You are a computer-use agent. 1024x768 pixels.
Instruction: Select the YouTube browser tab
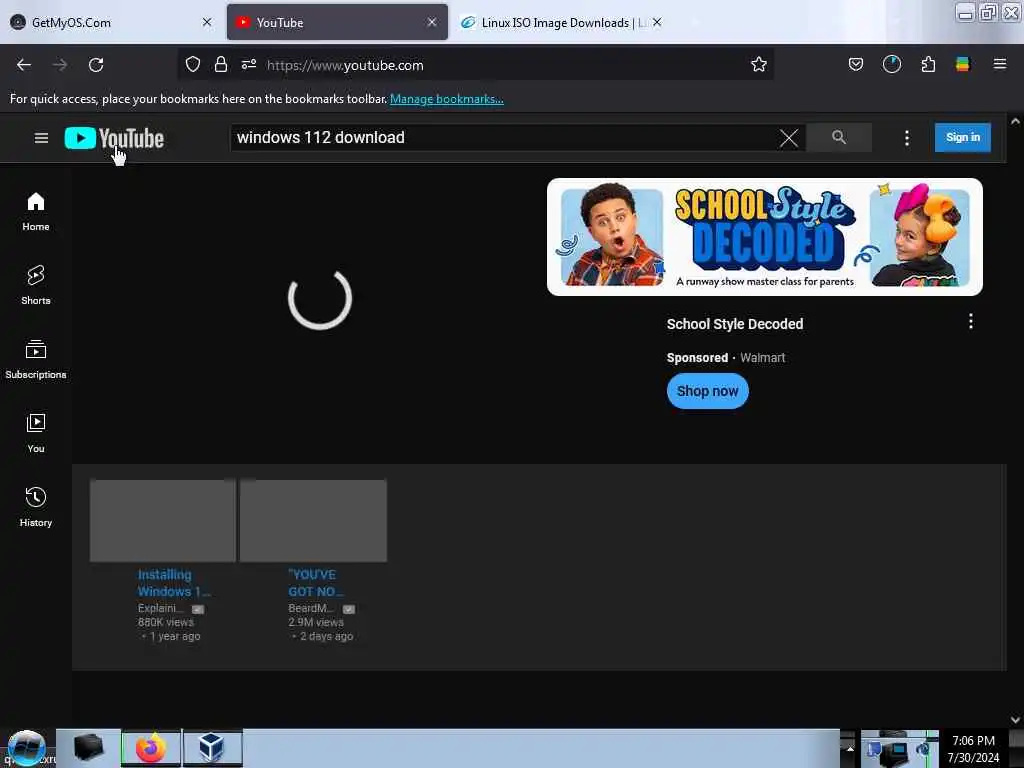[x=337, y=22]
